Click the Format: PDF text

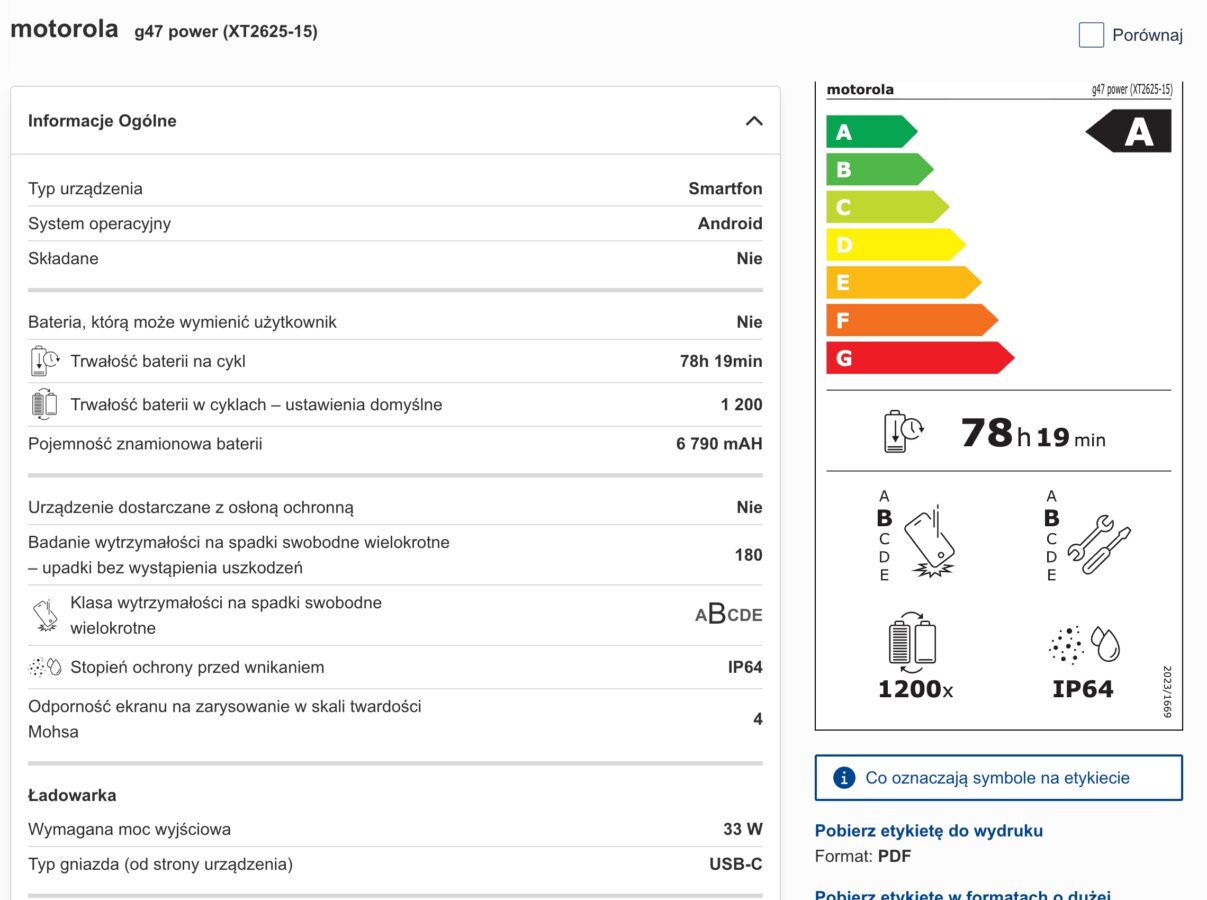(x=863, y=856)
